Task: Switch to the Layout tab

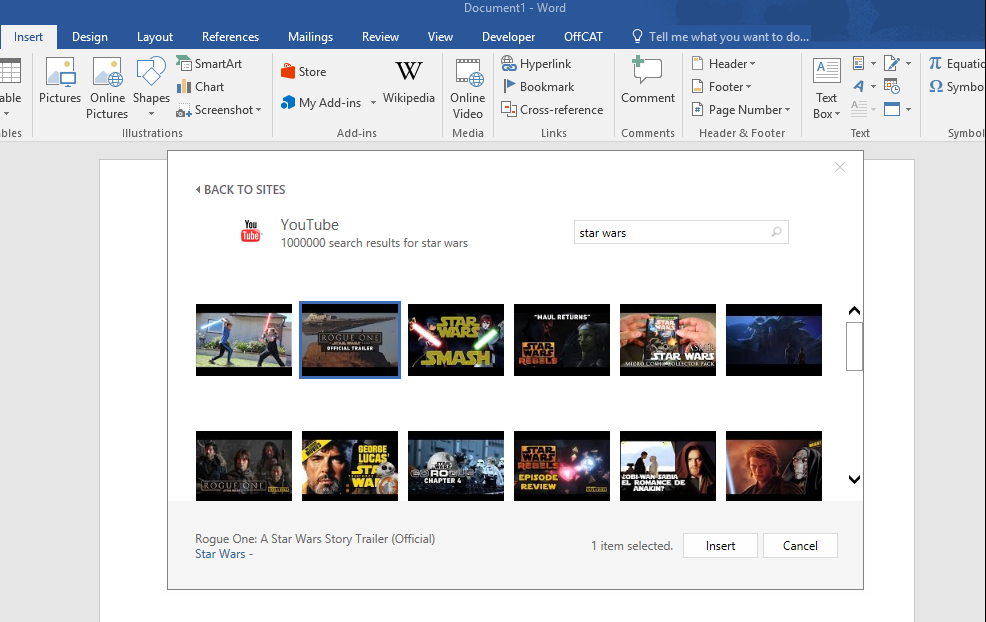Action: click(155, 37)
